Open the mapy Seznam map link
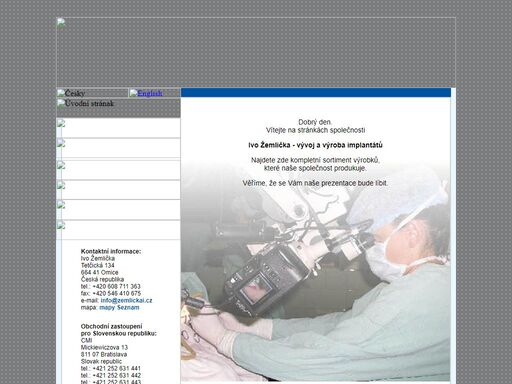Viewport: 512px width, 384px height. click(x=119, y=307)
